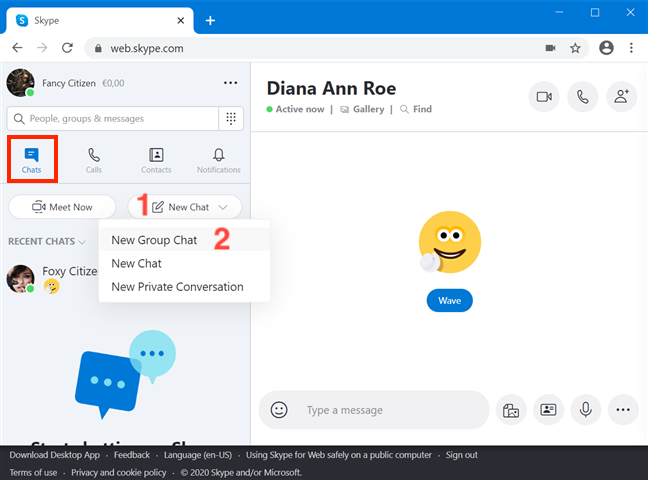
Task: Start a video call with Diana
Action: 544,97
